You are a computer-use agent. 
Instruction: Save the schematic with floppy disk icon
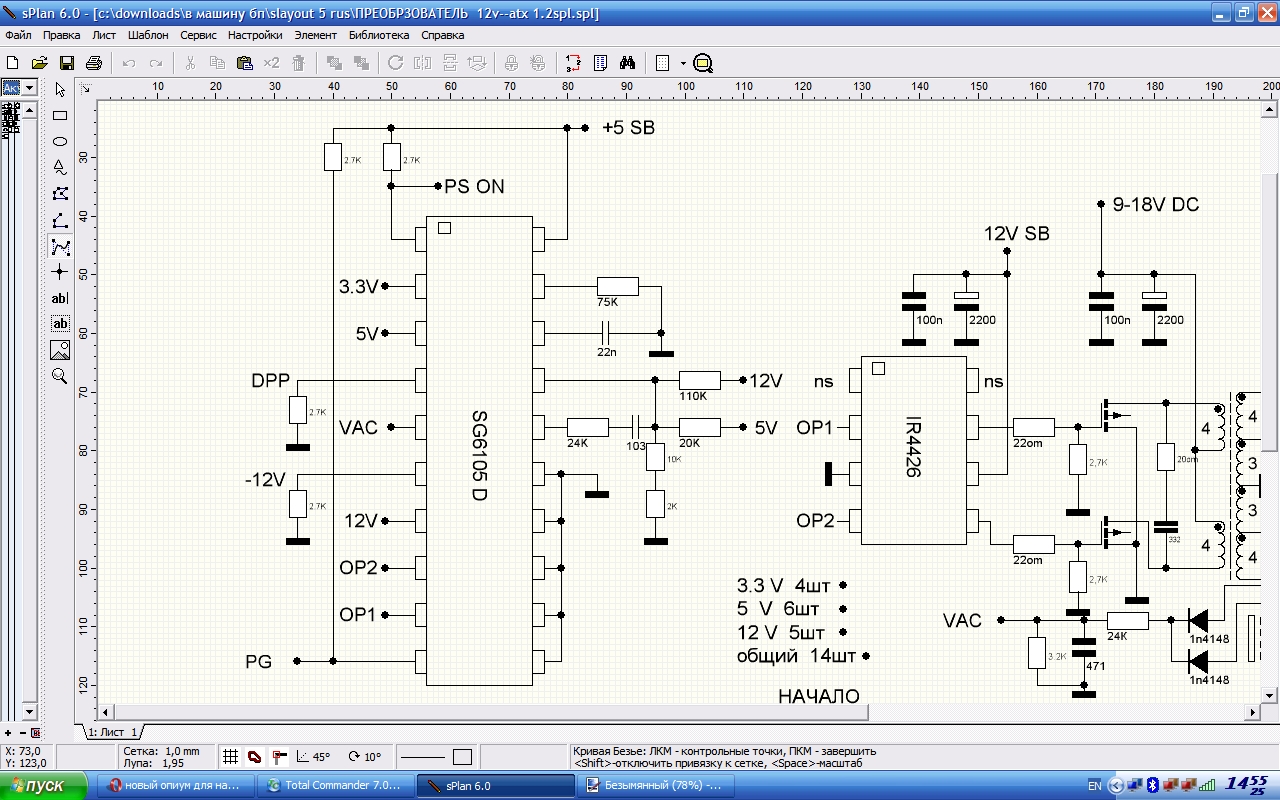67,63
